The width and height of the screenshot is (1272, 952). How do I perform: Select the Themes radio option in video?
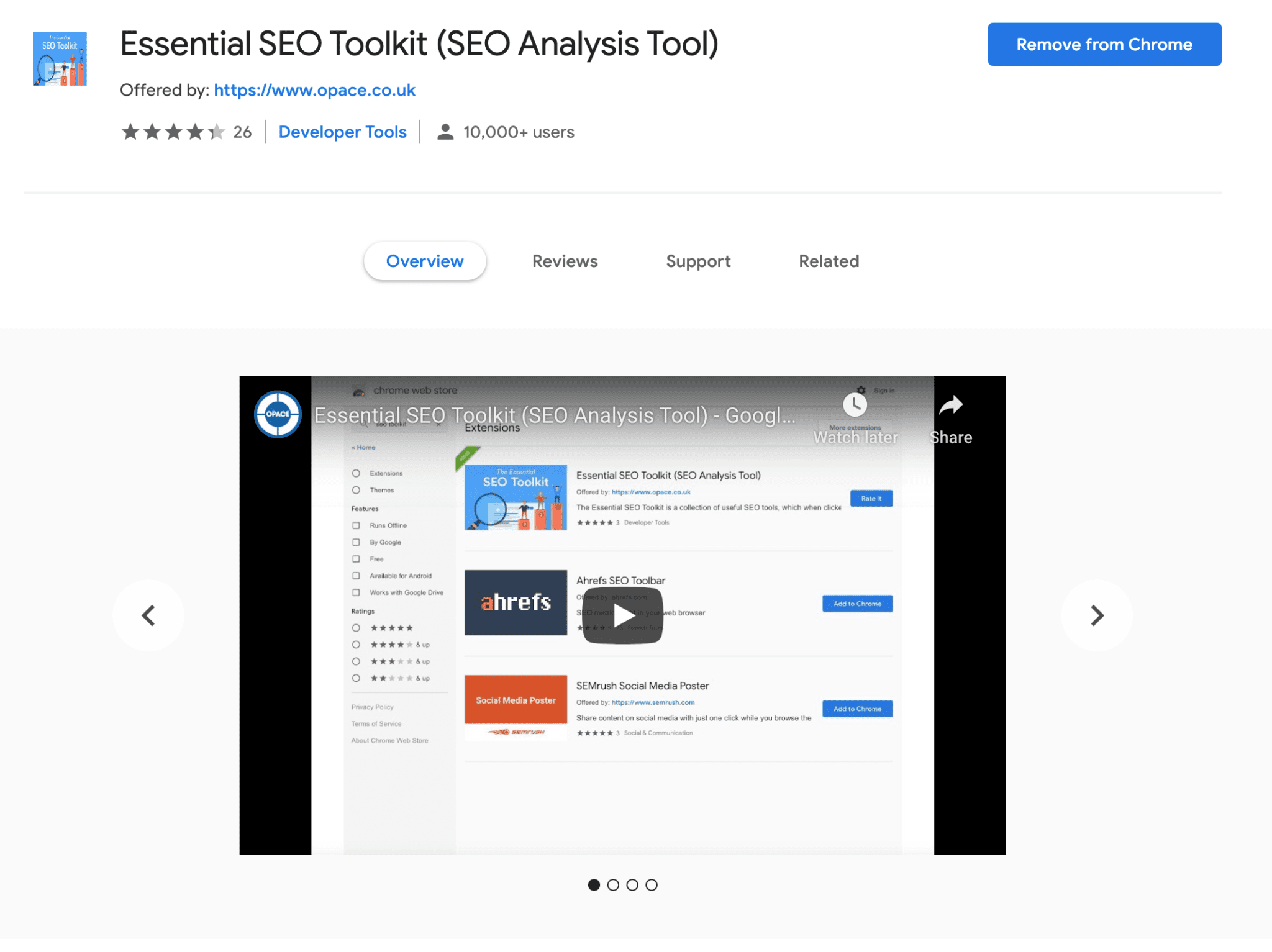[x=356, y=490]
